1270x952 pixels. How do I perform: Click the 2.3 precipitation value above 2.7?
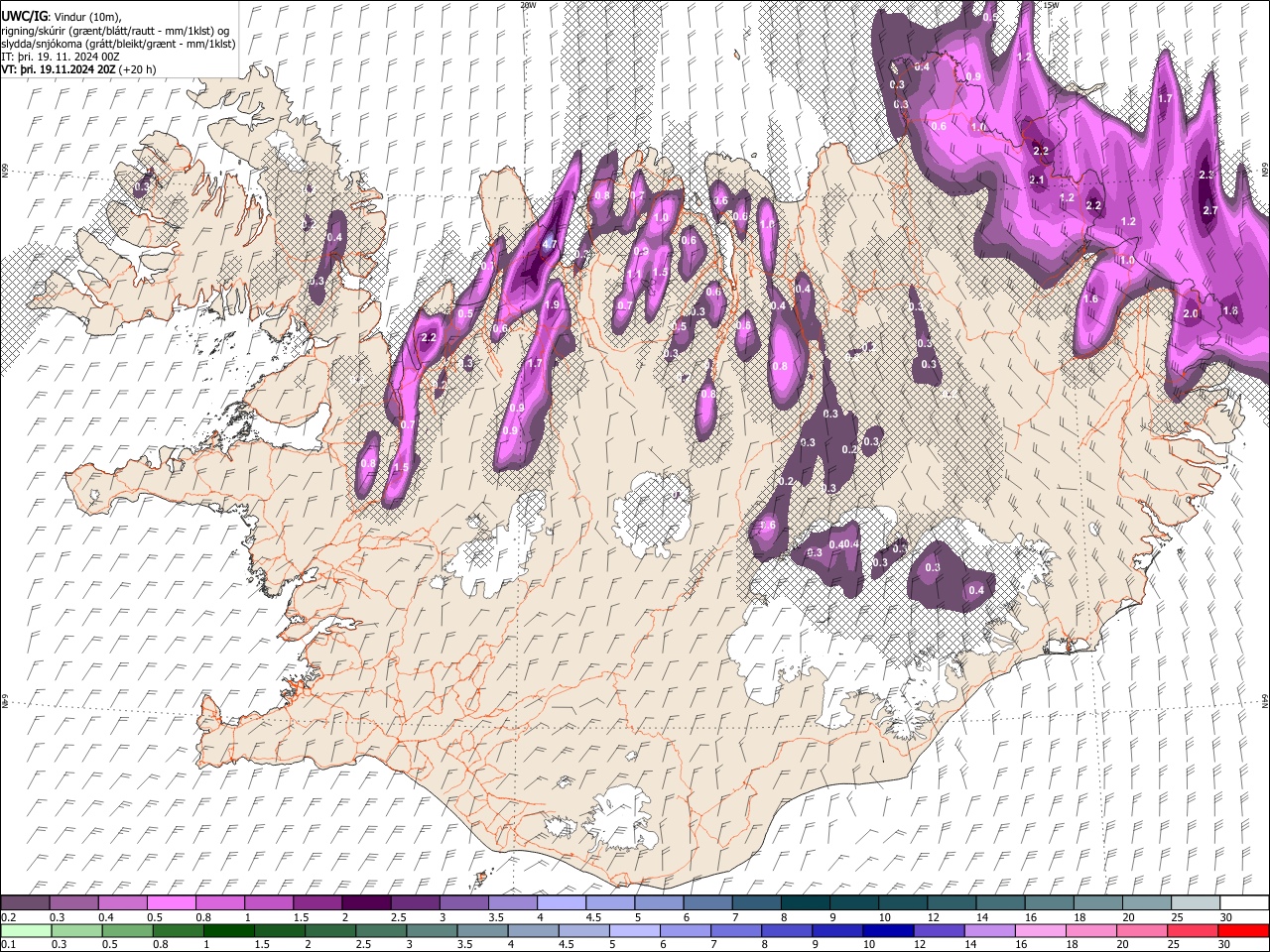(x=1206, y=175)
